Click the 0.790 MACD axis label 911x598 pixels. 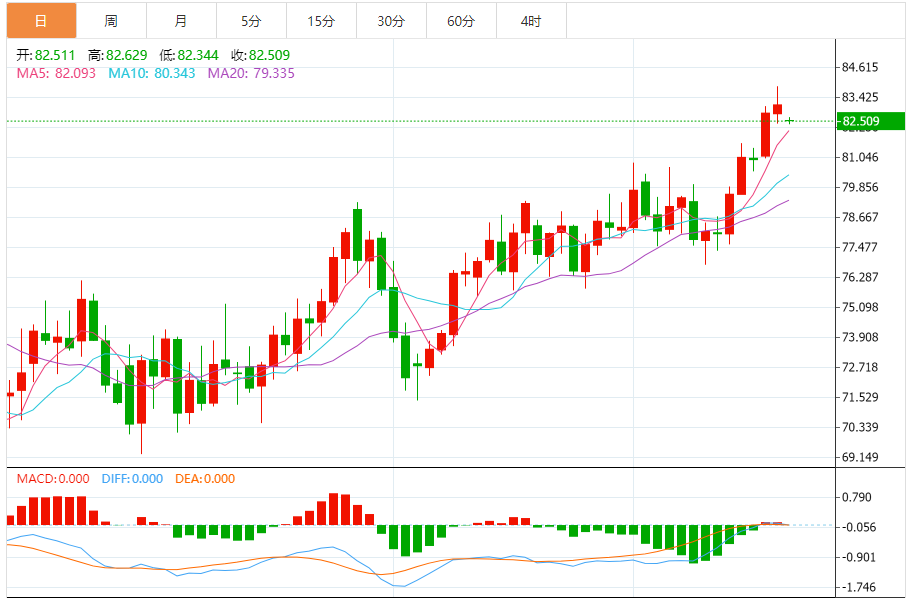coord(857,497)
